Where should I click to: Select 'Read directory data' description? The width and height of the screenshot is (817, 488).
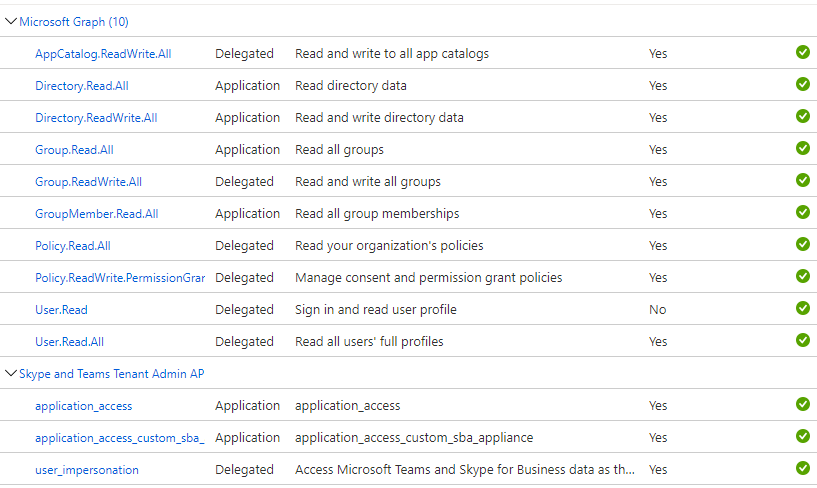pos(351,85)
